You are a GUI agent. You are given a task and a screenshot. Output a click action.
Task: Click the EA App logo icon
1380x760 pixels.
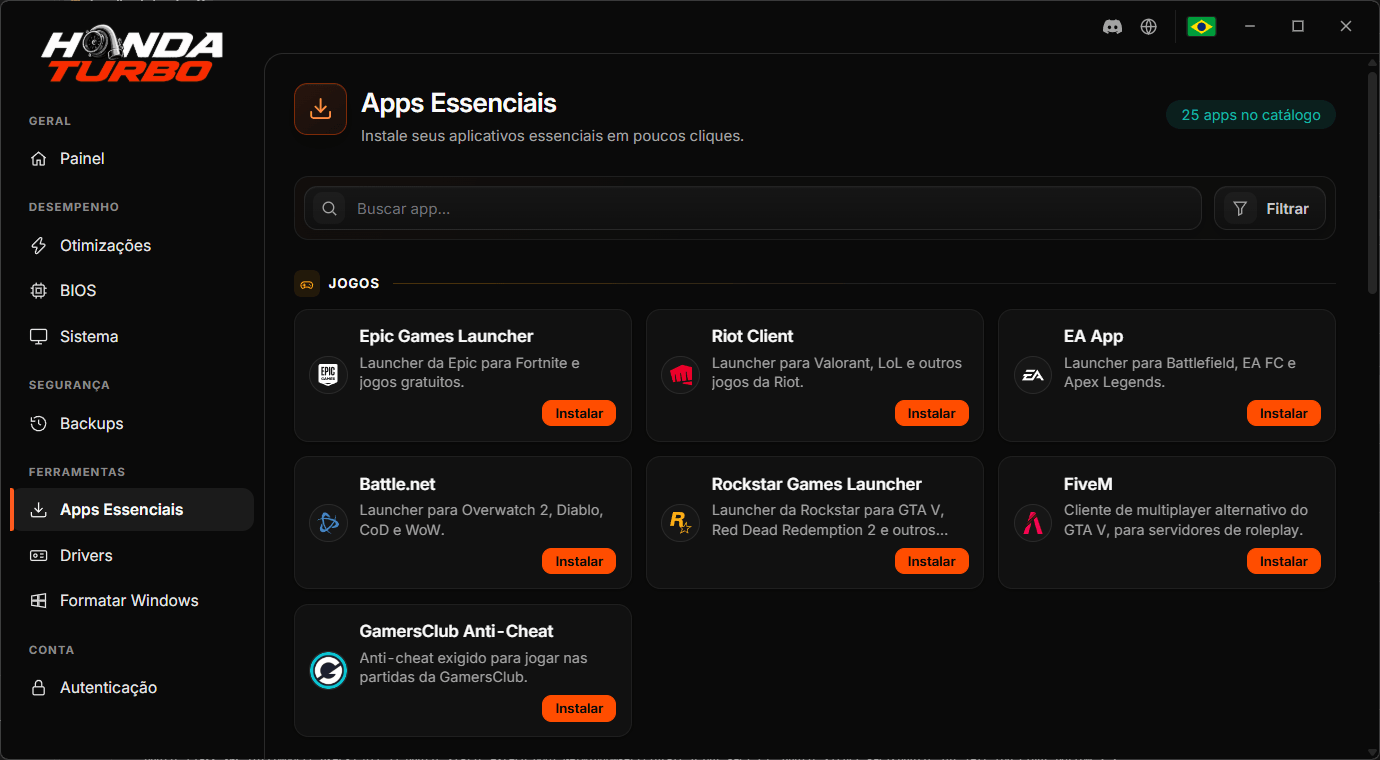pyautogui.click(x=1033, y=375)
